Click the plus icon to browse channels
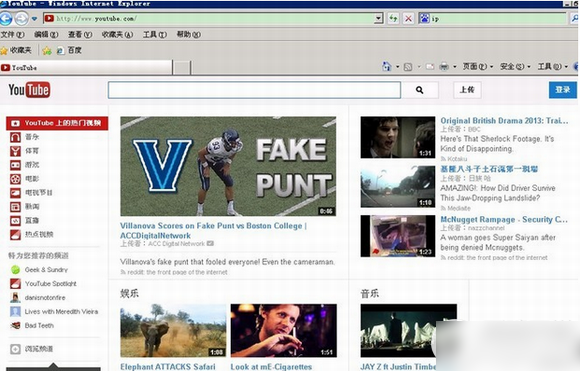Screen dimensions: 580x371 pyautogui.click(x=15, y=349)
